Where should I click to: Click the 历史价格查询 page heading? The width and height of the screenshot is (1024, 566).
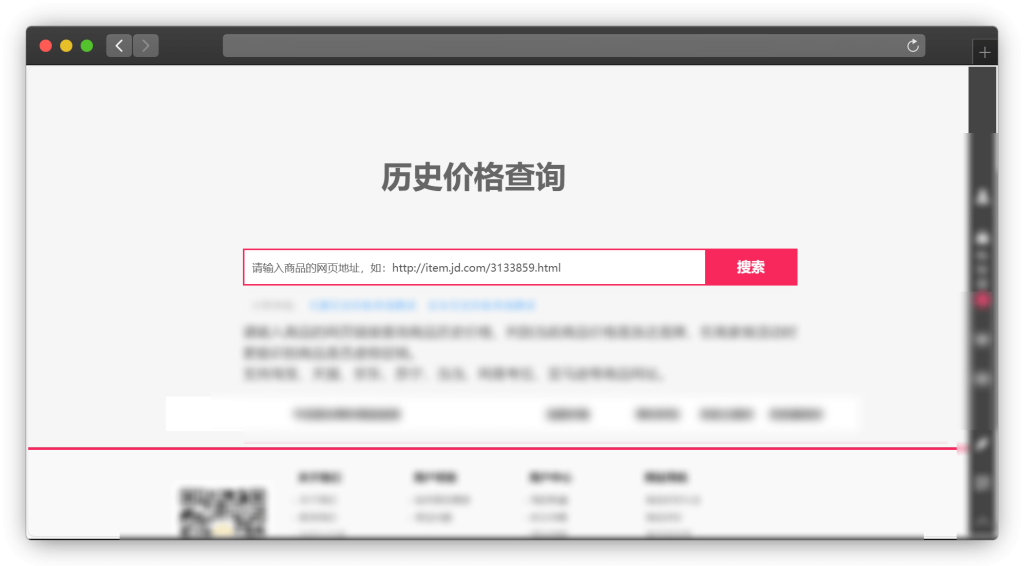point(473,177)
